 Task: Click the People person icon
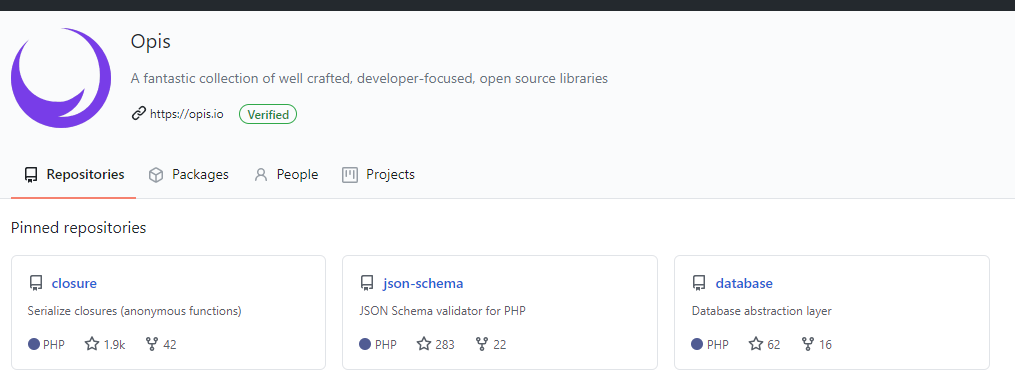(261, 175)
